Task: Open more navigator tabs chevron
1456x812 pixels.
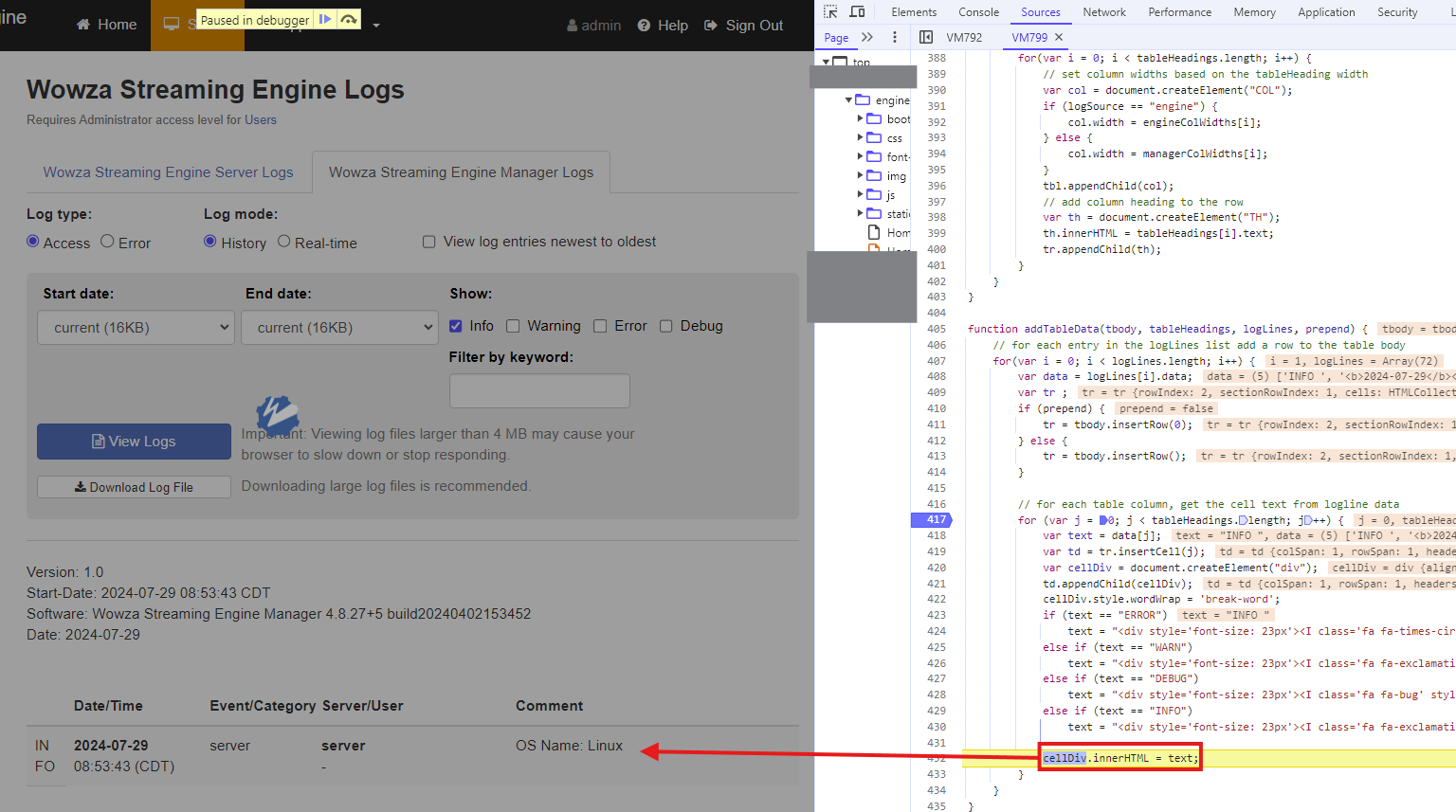Action: click(x=866, y=37)
